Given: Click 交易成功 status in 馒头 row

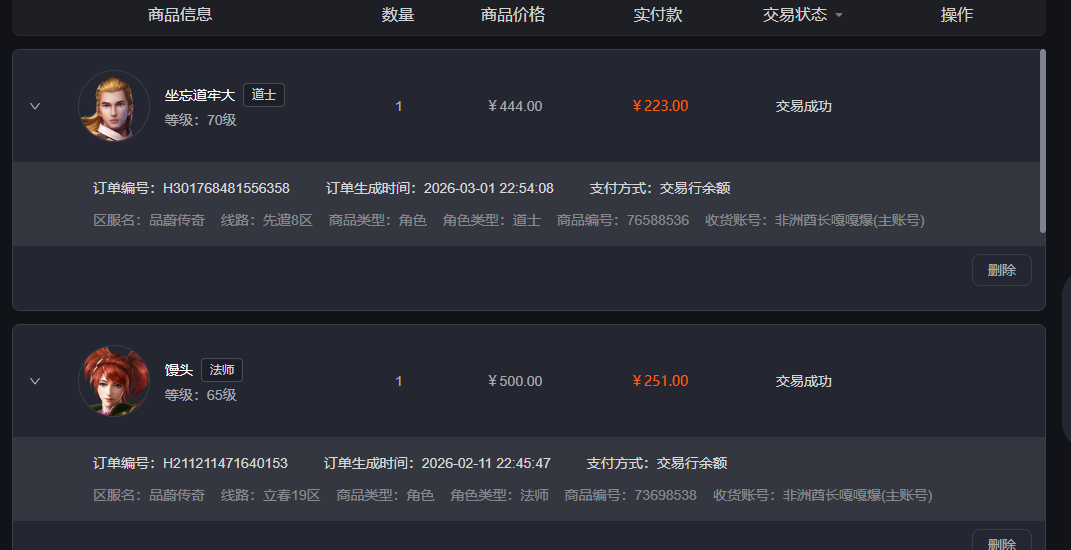Looking at the screenshot, I should click(x=803, y=381).
